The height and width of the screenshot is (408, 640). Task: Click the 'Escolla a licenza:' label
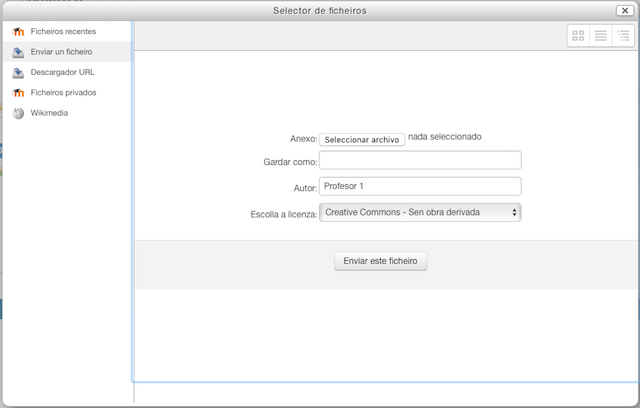(x=284, y=214)
